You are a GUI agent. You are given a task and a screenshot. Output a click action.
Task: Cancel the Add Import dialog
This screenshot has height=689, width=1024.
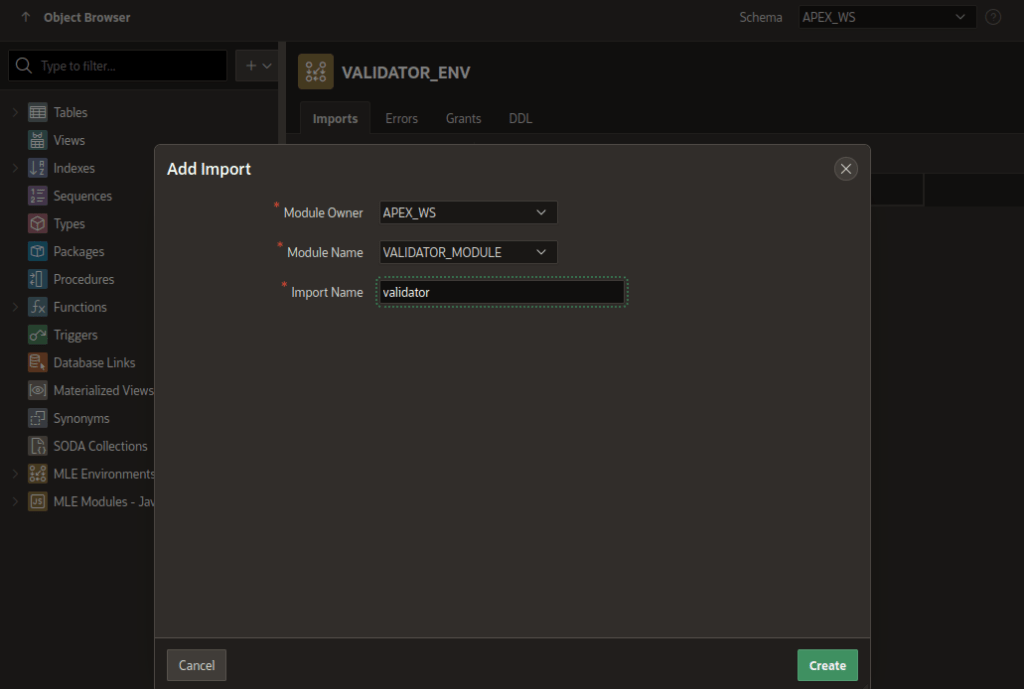pyautogui.click(x=196, y=664)
